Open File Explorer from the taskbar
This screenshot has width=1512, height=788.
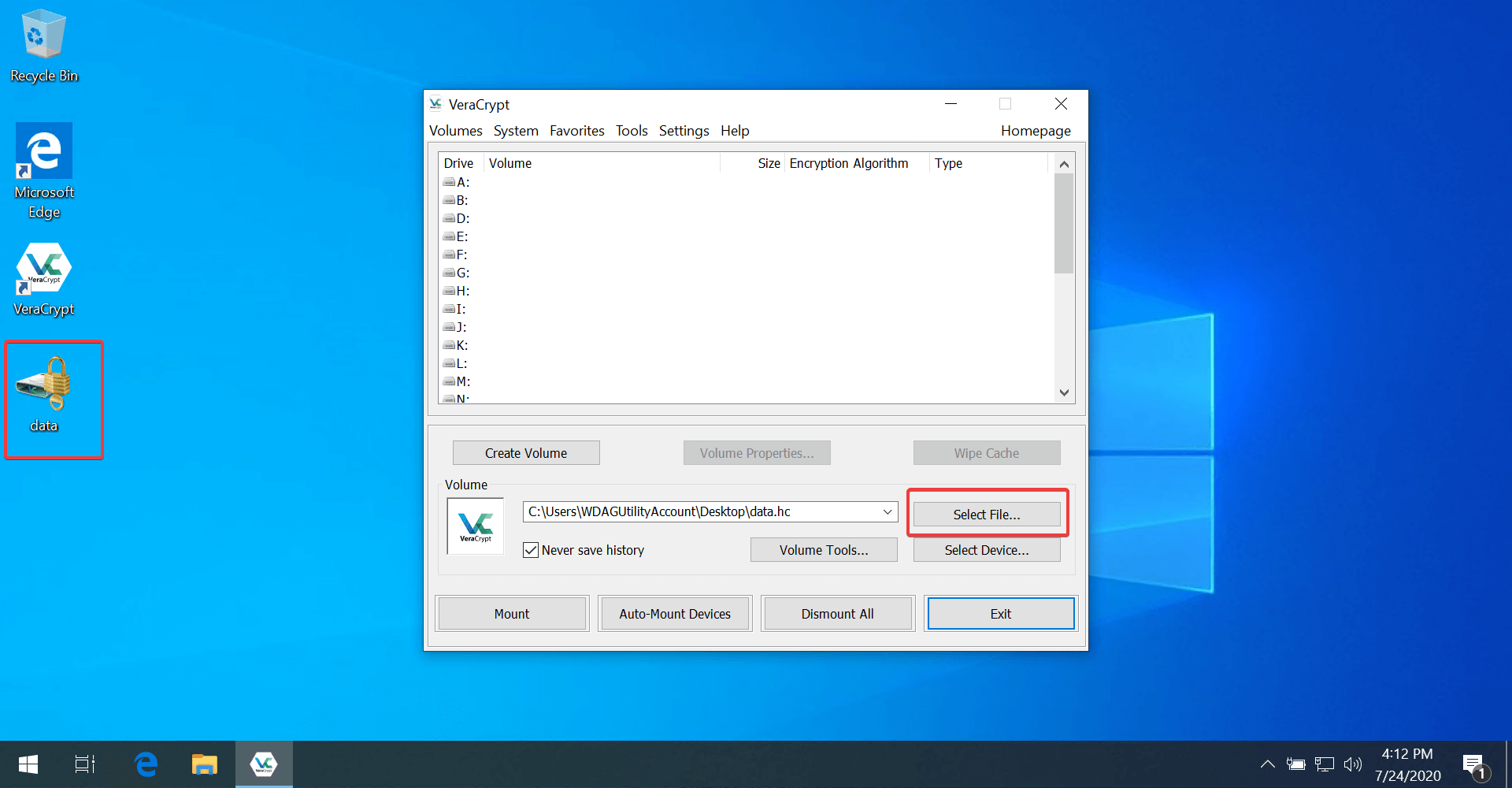(x=205, y=764)
